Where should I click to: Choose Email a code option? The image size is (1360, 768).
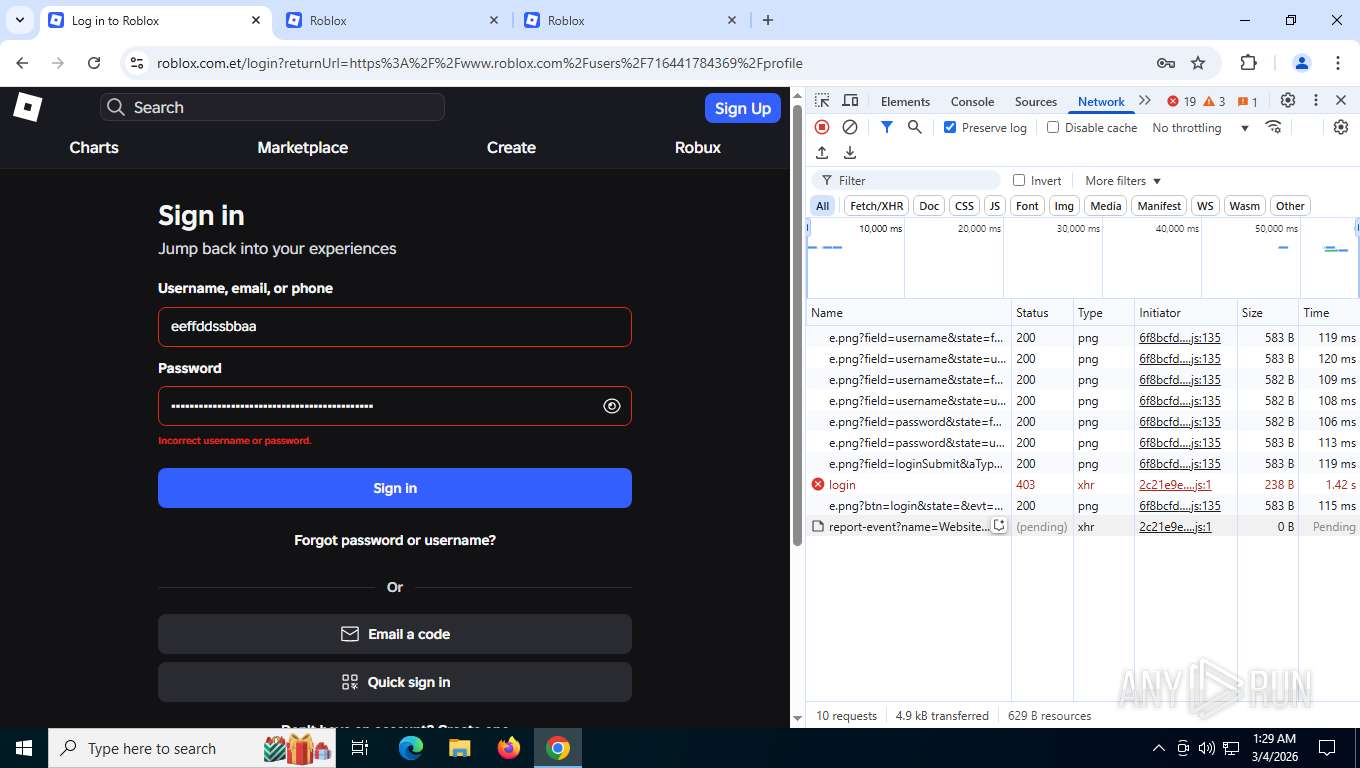[395, 634]
